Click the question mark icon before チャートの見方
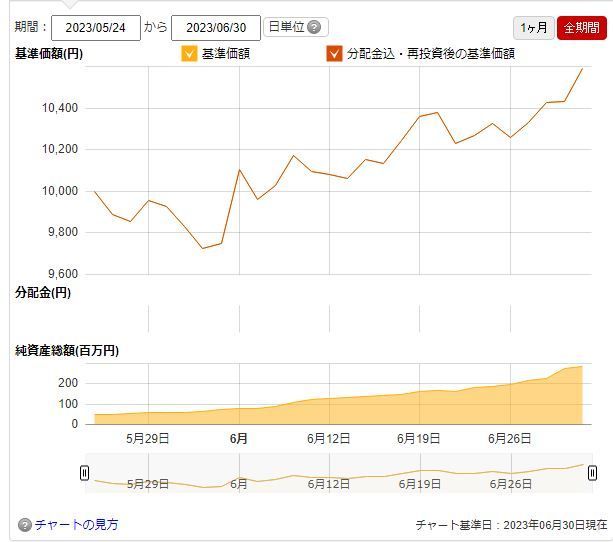613x542 pixels. (x=25, y=524)
